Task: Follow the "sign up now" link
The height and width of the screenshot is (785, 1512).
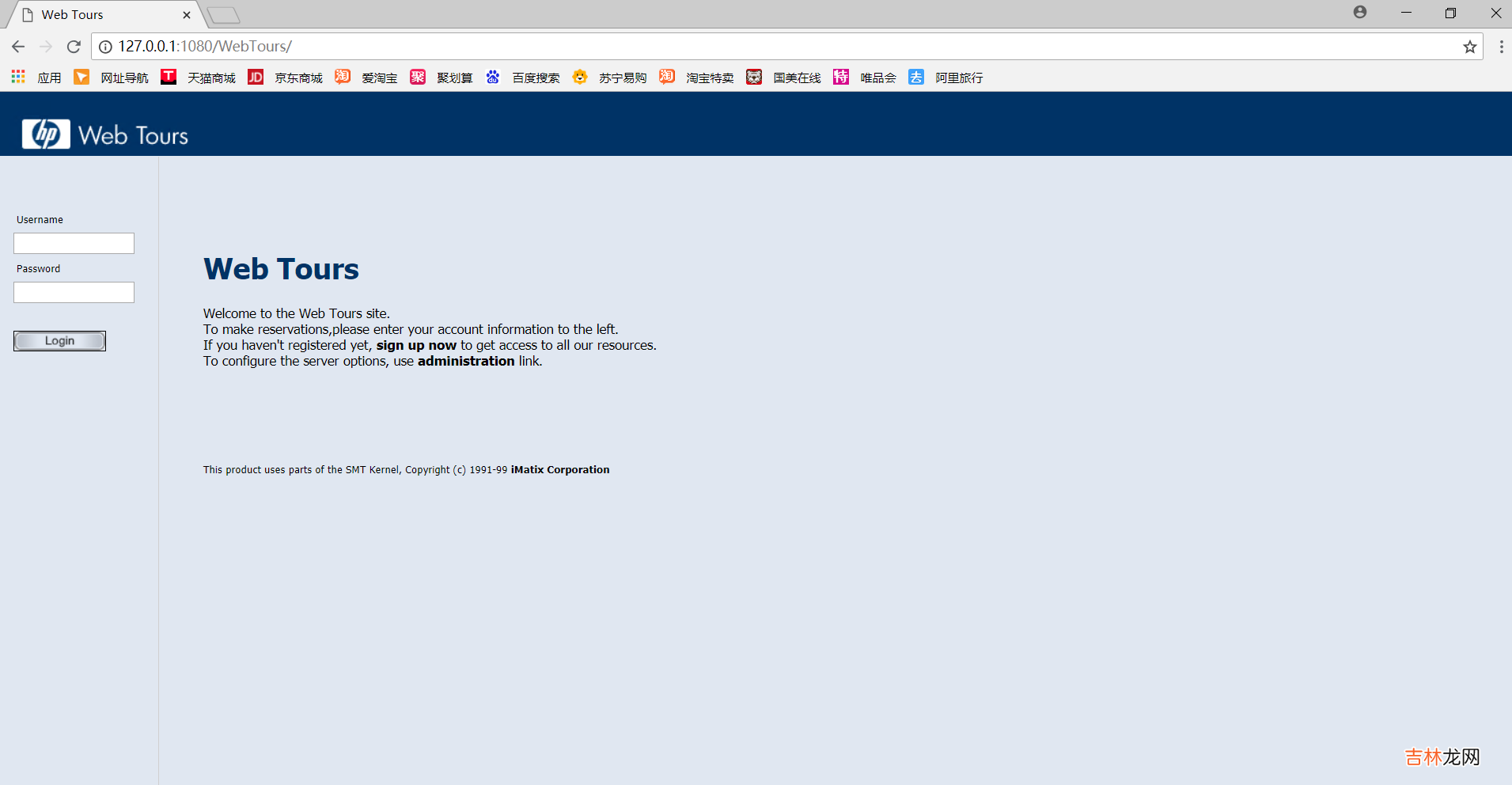Action: (x=416, y=346)
